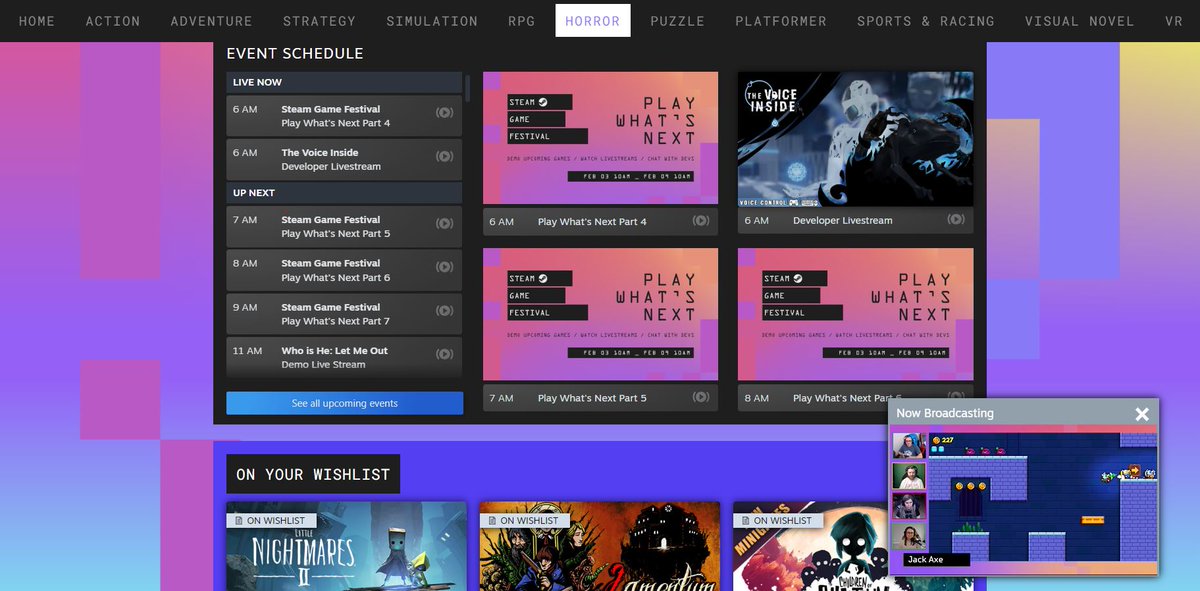Open Little Nightmares II wishlist card

pyautogui.click(x=346, y=546)
